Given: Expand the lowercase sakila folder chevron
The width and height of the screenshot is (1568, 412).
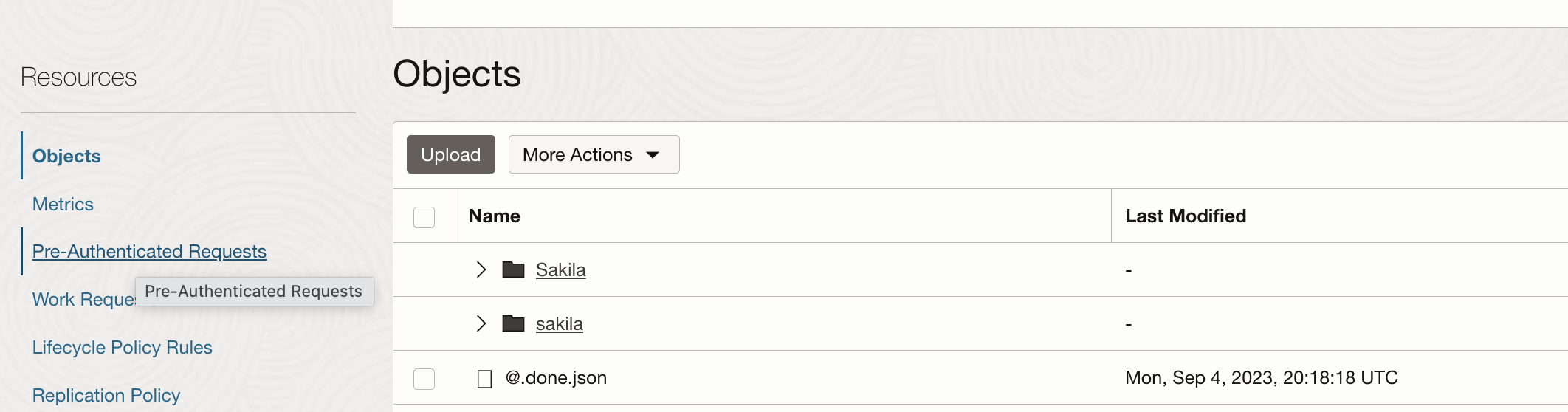Looking at the screenshot, I should click(481, 323).
